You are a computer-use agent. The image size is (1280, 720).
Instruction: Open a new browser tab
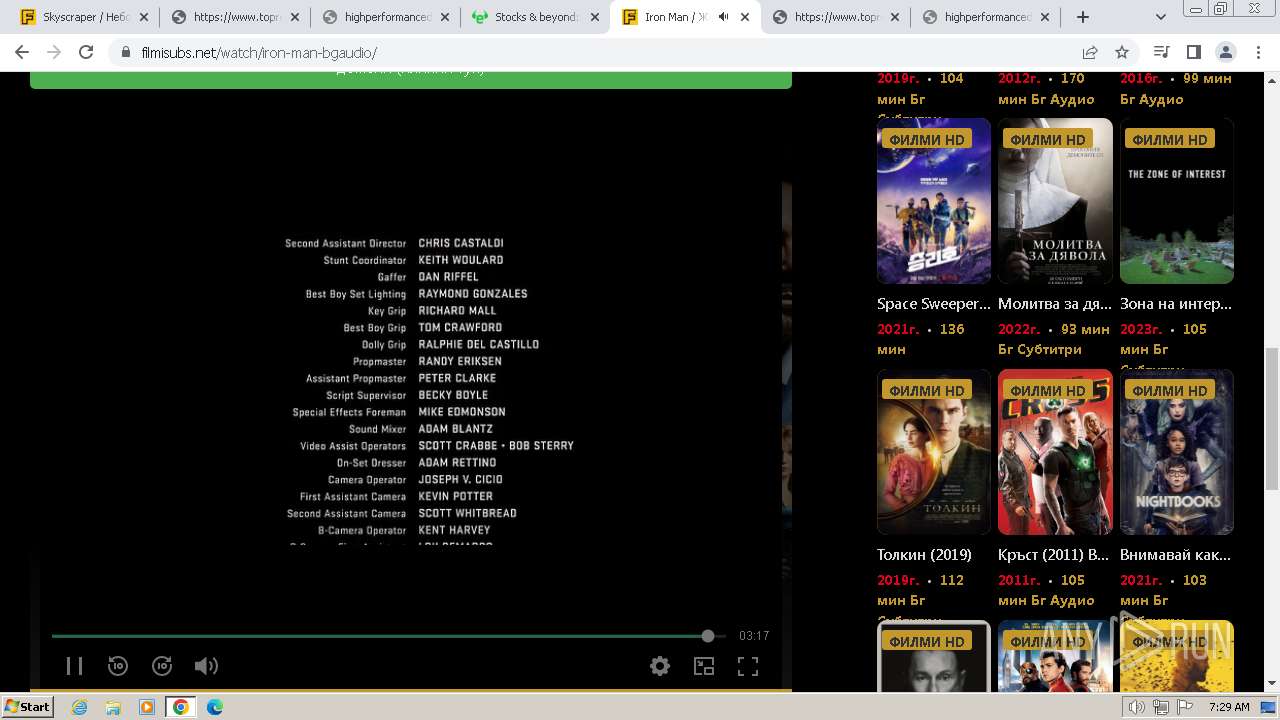(1082, 17)
